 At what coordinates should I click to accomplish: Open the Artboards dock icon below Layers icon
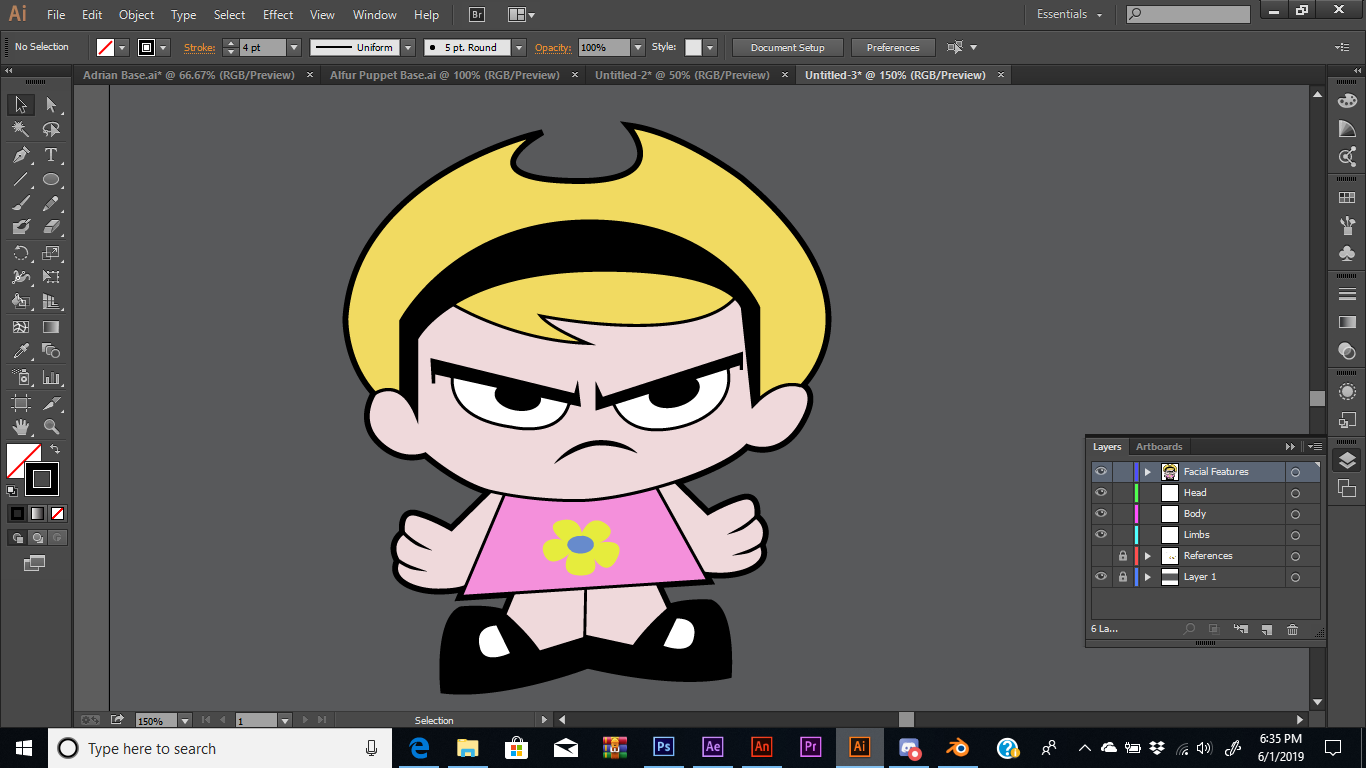coord(1347,488)
